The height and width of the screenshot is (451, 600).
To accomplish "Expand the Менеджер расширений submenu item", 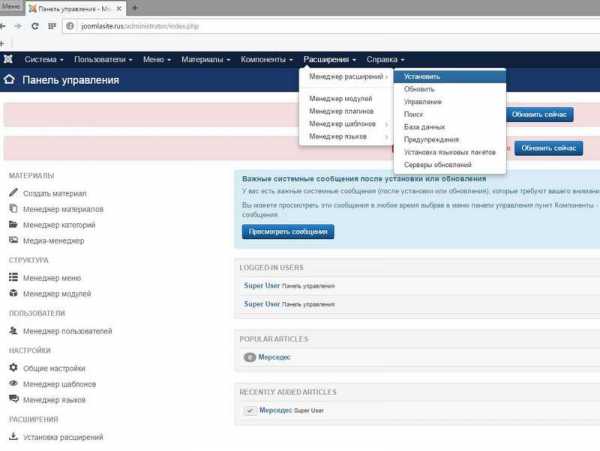I will (346, 77).
